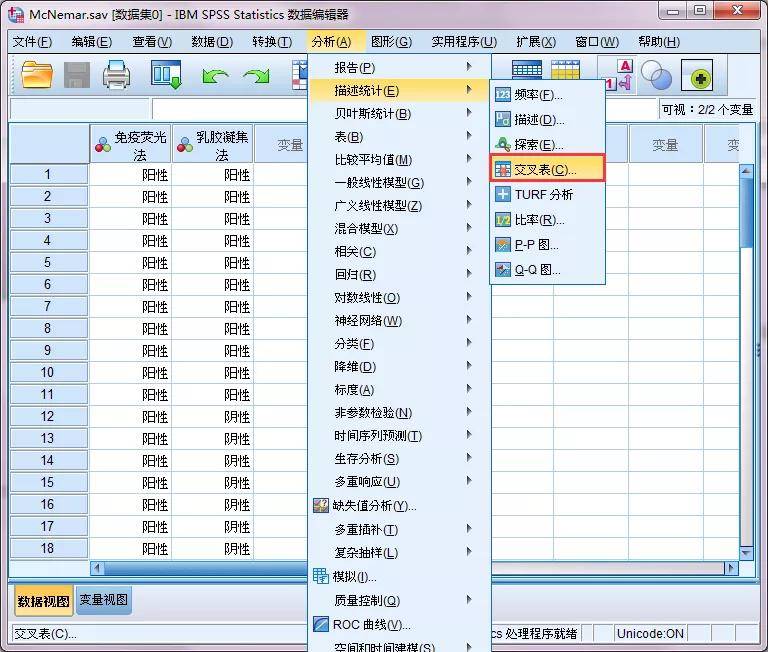Open the 转换(T) menu

272,42
